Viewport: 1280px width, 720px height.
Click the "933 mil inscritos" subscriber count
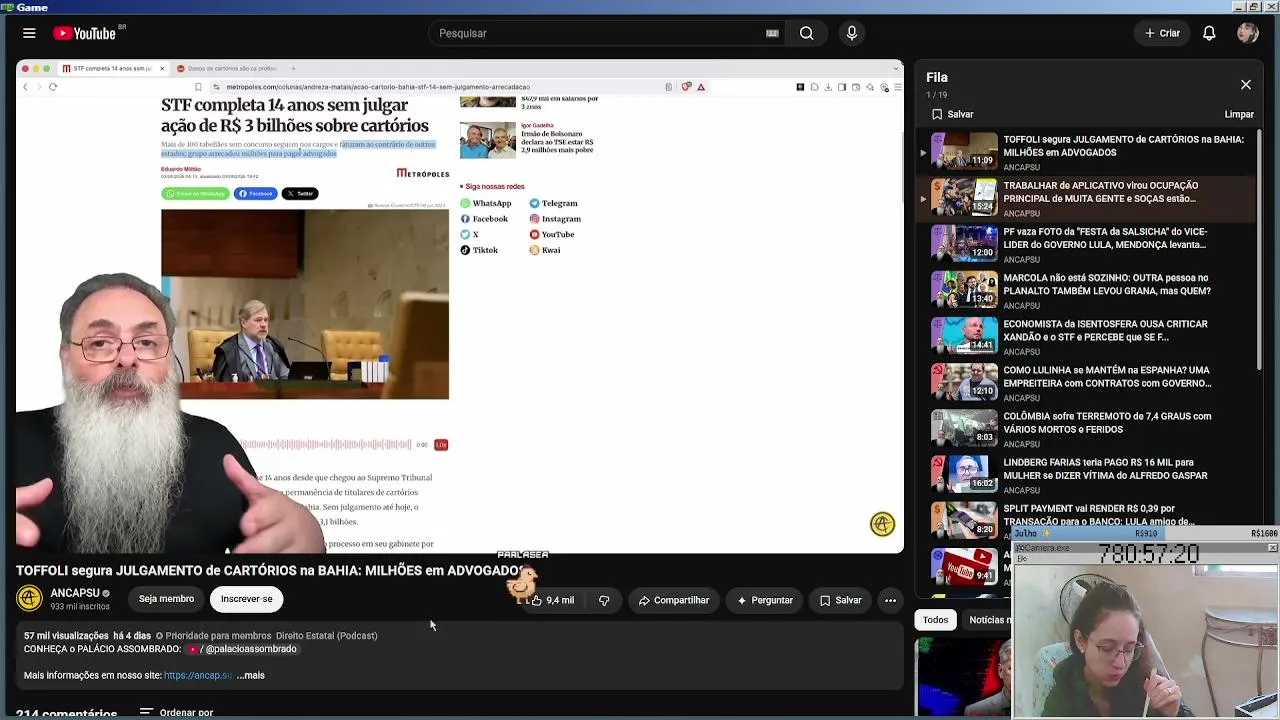coord(80,607)
